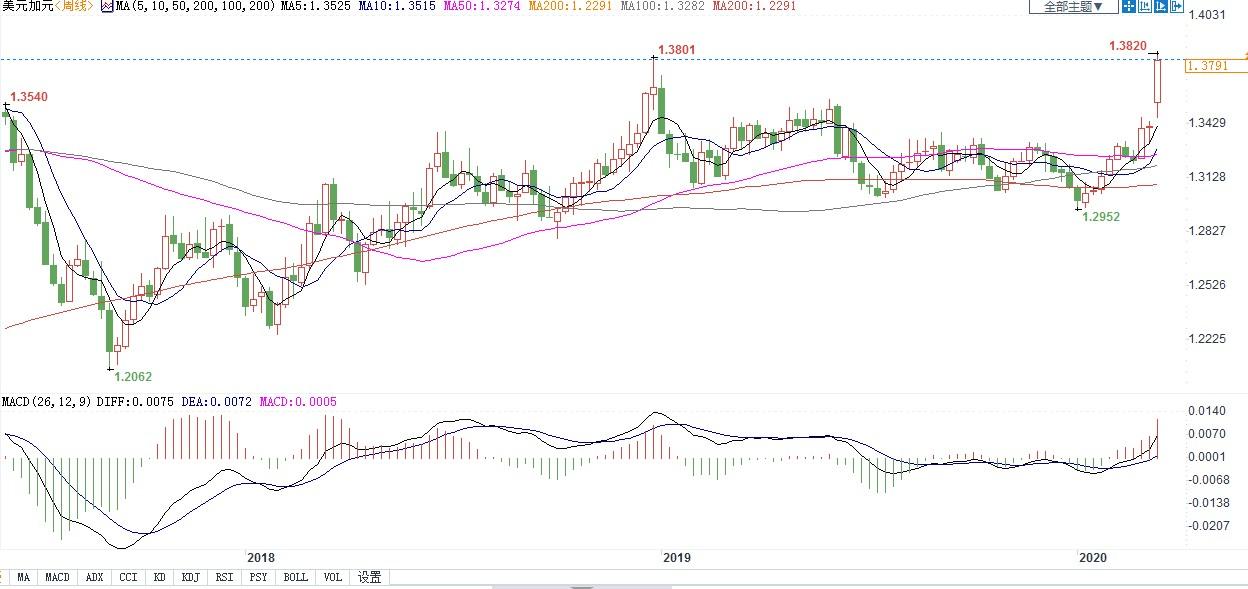Select the CCI indicator
This screenshot has width=1248, height=589.
[127, 577]
